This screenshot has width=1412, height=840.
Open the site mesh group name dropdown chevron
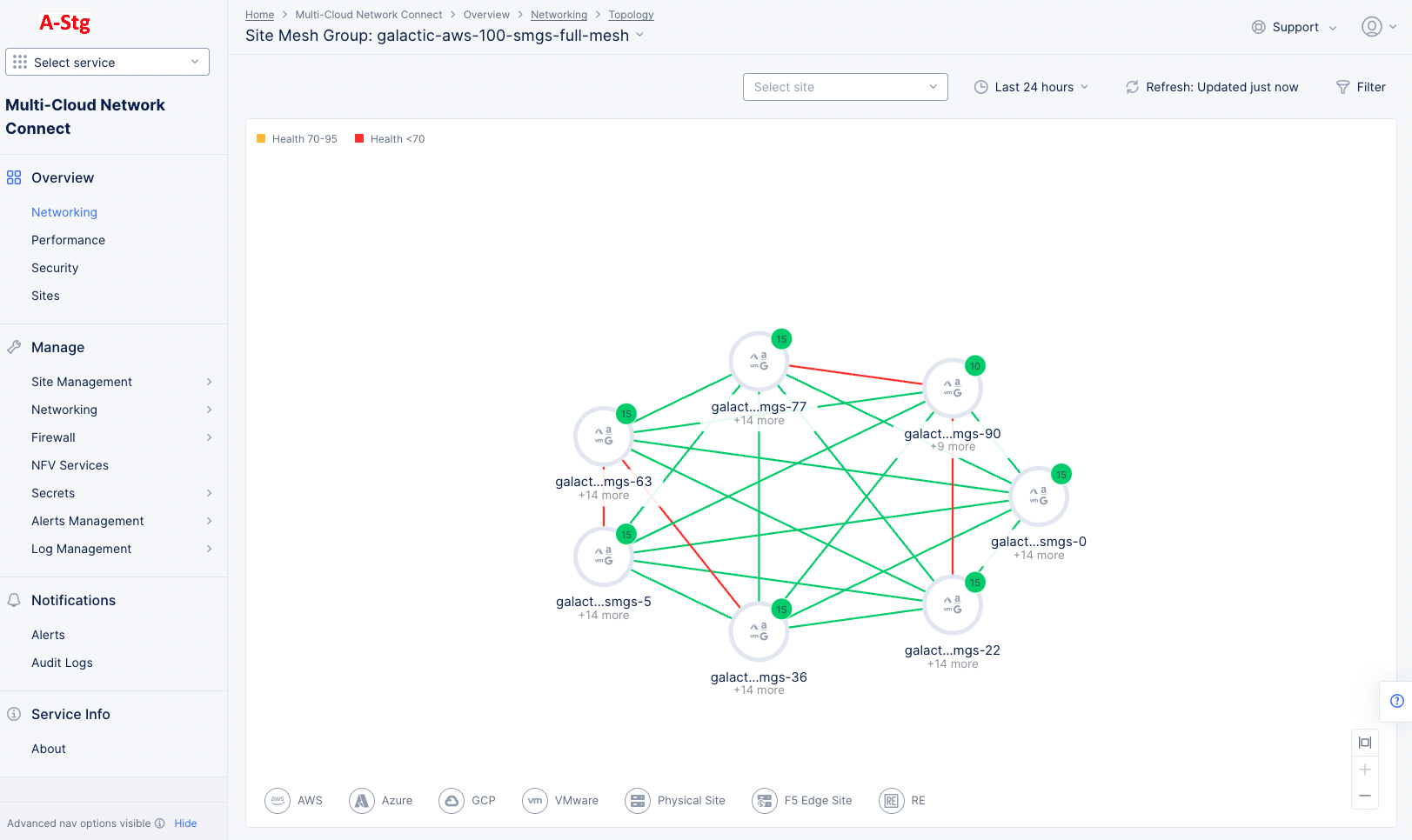pos(639,36)
